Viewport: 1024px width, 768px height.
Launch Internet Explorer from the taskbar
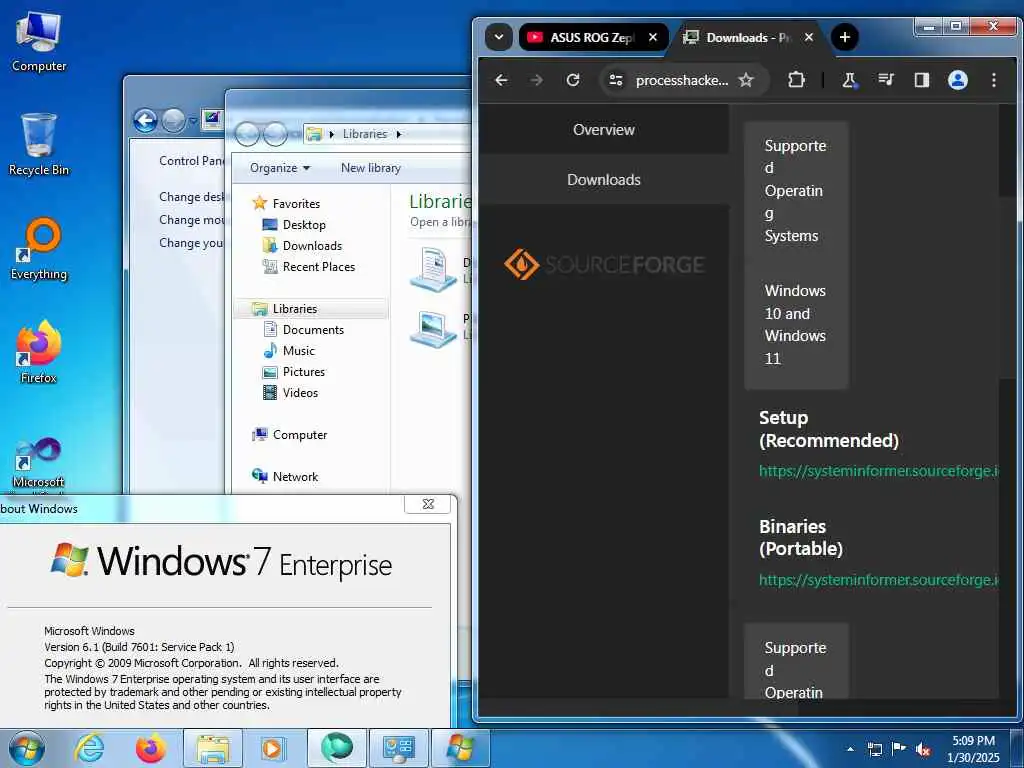[x=89, y=748]
